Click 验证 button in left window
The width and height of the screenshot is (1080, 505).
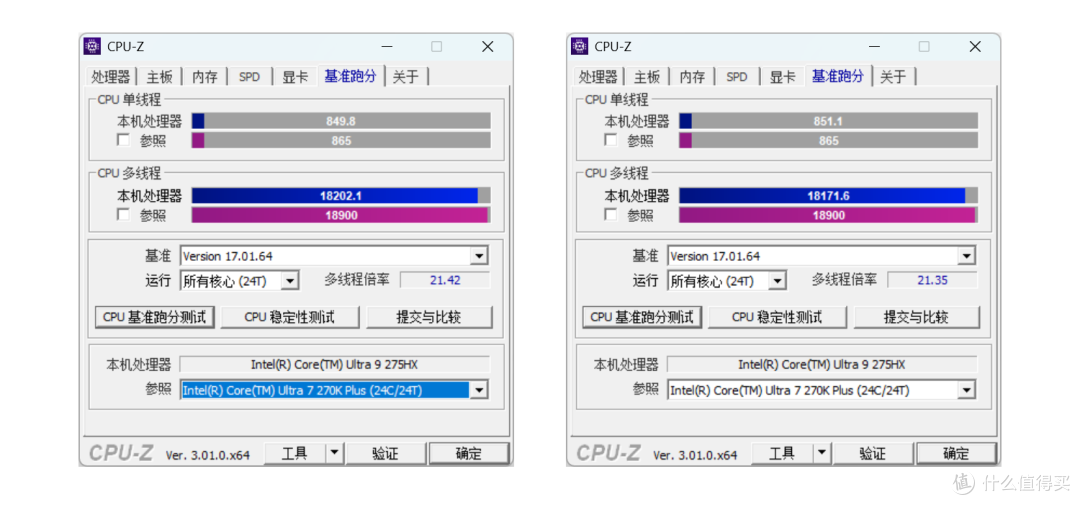point(386,453)
